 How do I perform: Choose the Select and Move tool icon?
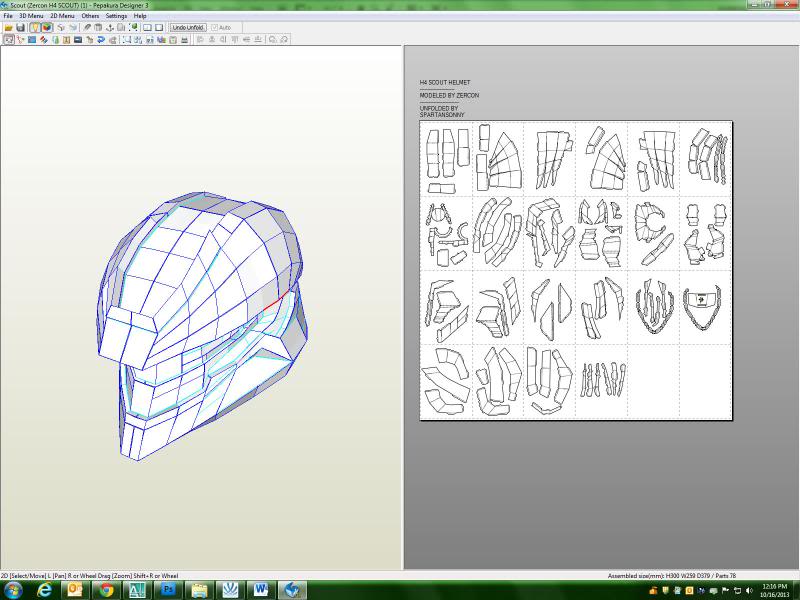point(9,40)
